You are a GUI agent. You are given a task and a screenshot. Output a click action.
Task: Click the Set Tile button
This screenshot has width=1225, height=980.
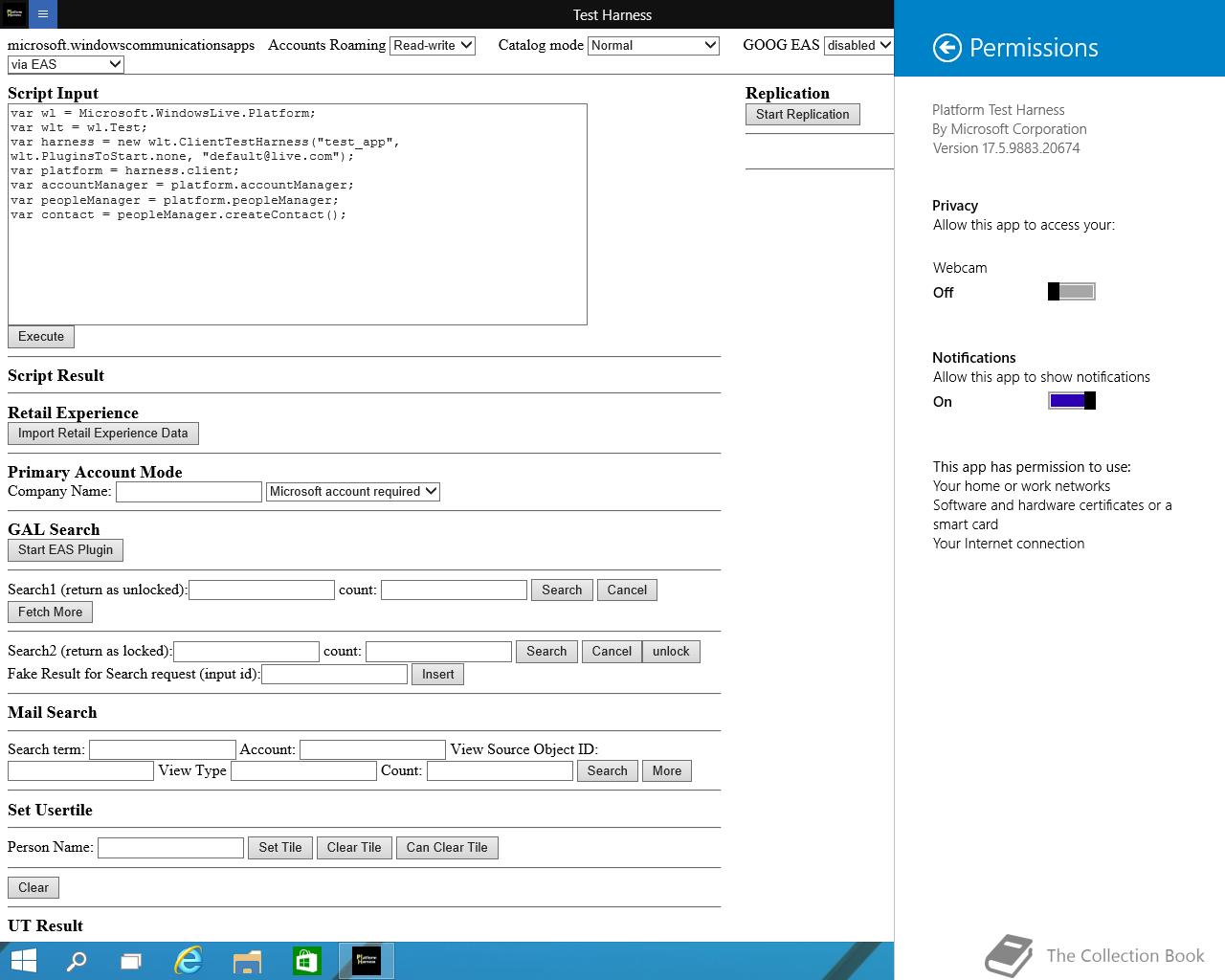click(280, 848)
